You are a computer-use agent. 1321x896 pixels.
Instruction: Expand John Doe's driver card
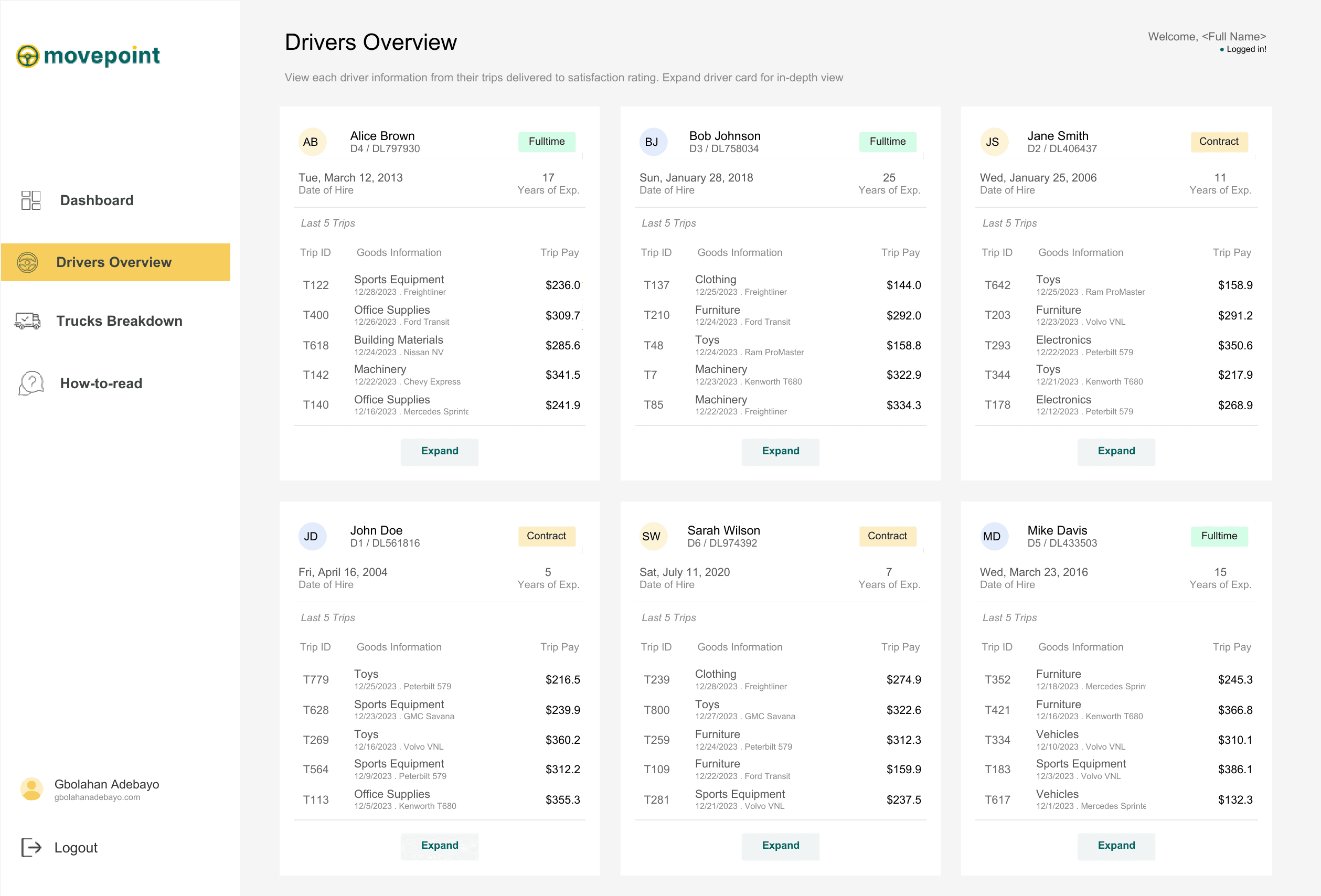(440, 846)
